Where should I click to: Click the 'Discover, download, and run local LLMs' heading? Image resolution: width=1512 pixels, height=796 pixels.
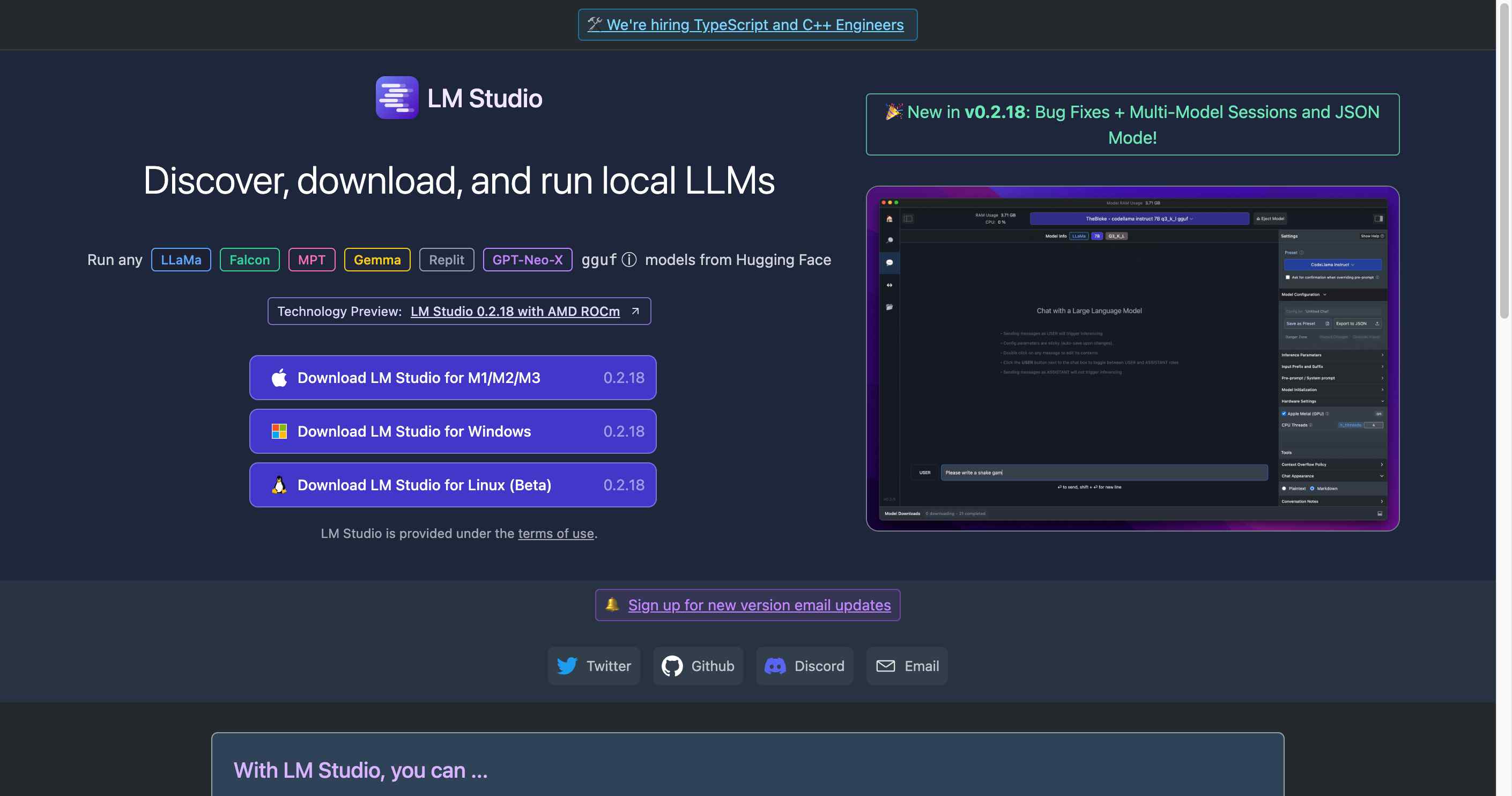(459, 180)
